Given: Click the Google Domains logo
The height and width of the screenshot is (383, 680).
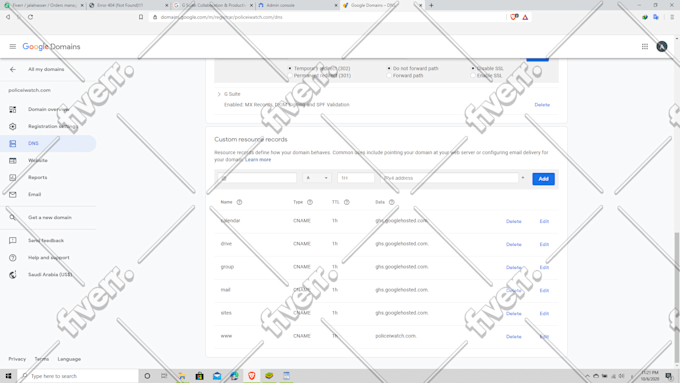Looking at the screenshot, I should (51, 46).
